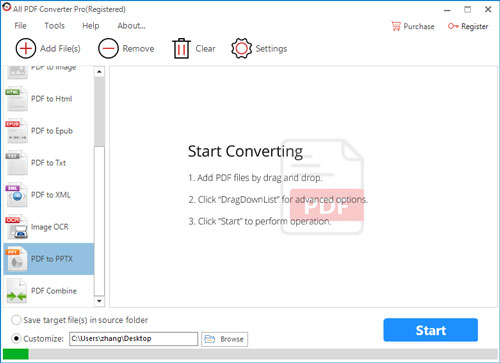Choose PDF to Epub label
This screenshot has width=500, height=363.
[52, 131]
